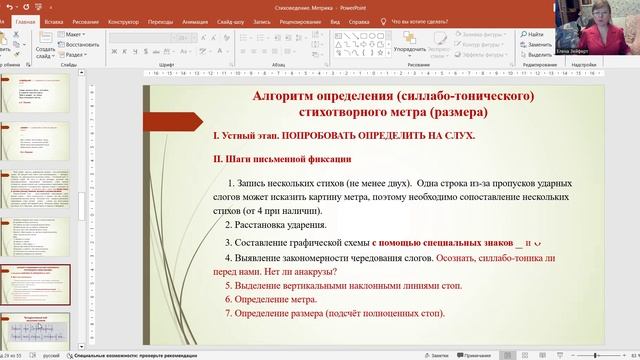Open the Переходы tab

[x=160, y=22]
